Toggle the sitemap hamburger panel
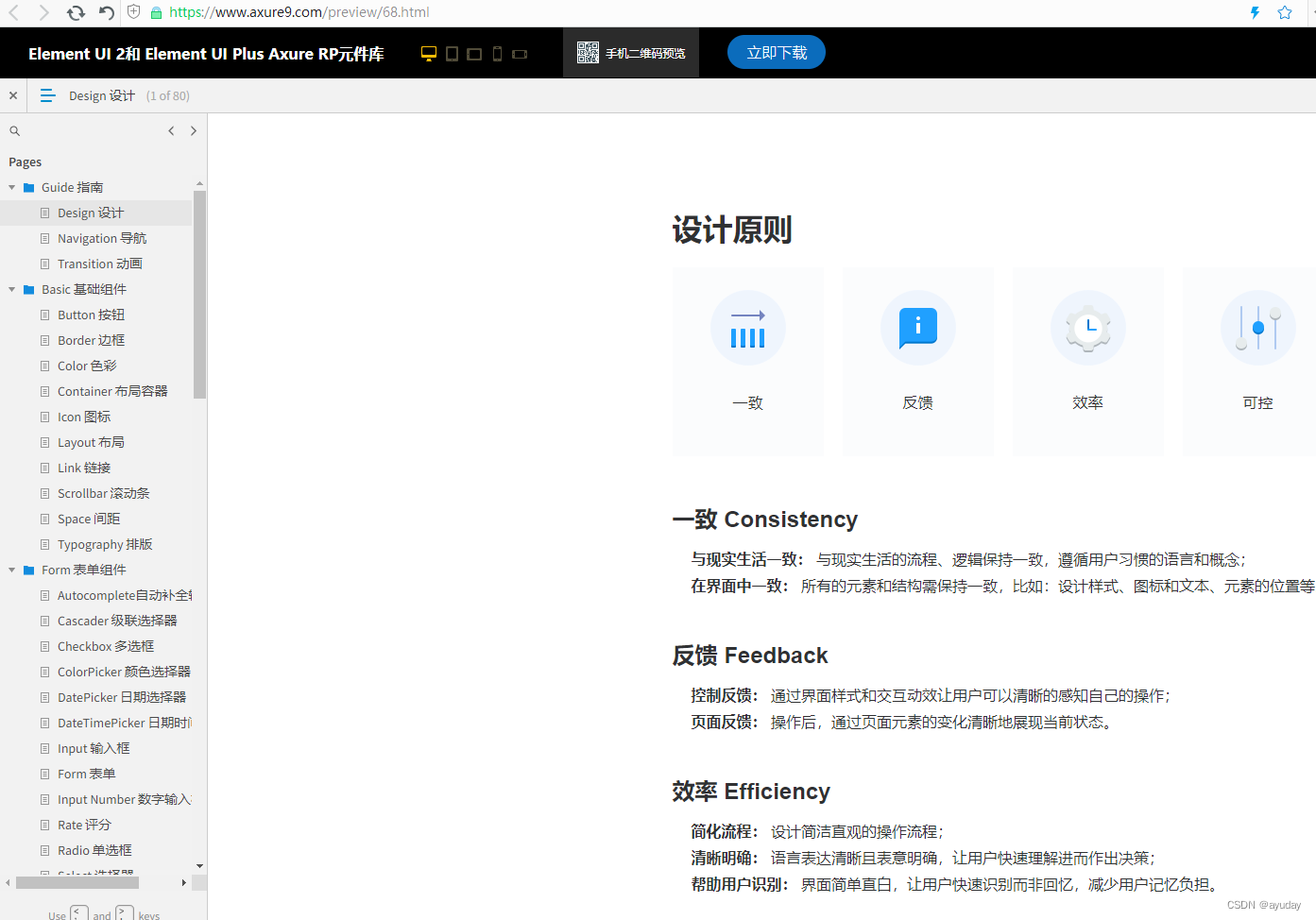Screen dimensions: 1316x920 pyautogui.click(x=48, y=95)
